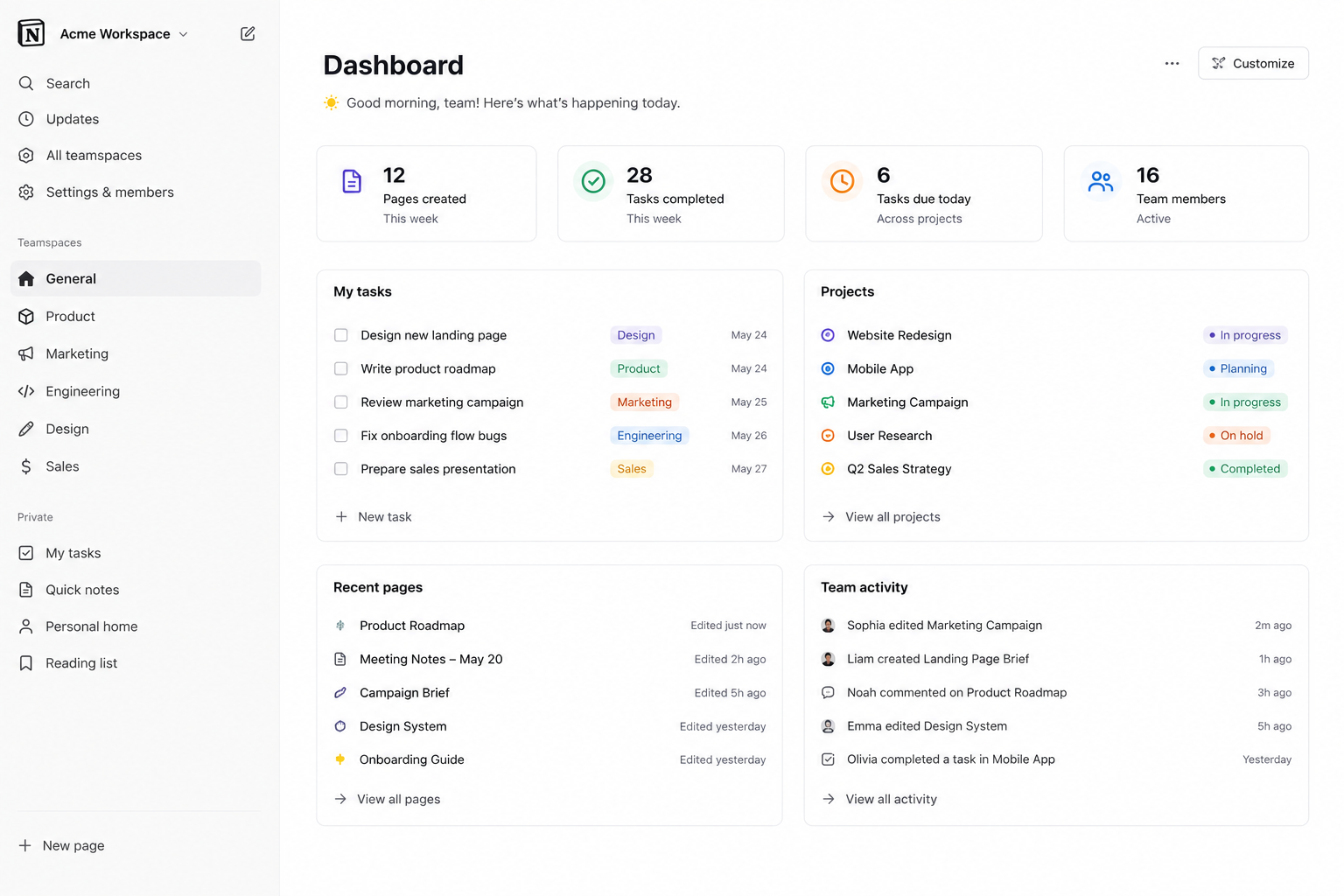The width and height of the screenshot is (1344, 896).
Task: Click the Completed status badge
Action: pyautogui.click(x=1245, y=469)
